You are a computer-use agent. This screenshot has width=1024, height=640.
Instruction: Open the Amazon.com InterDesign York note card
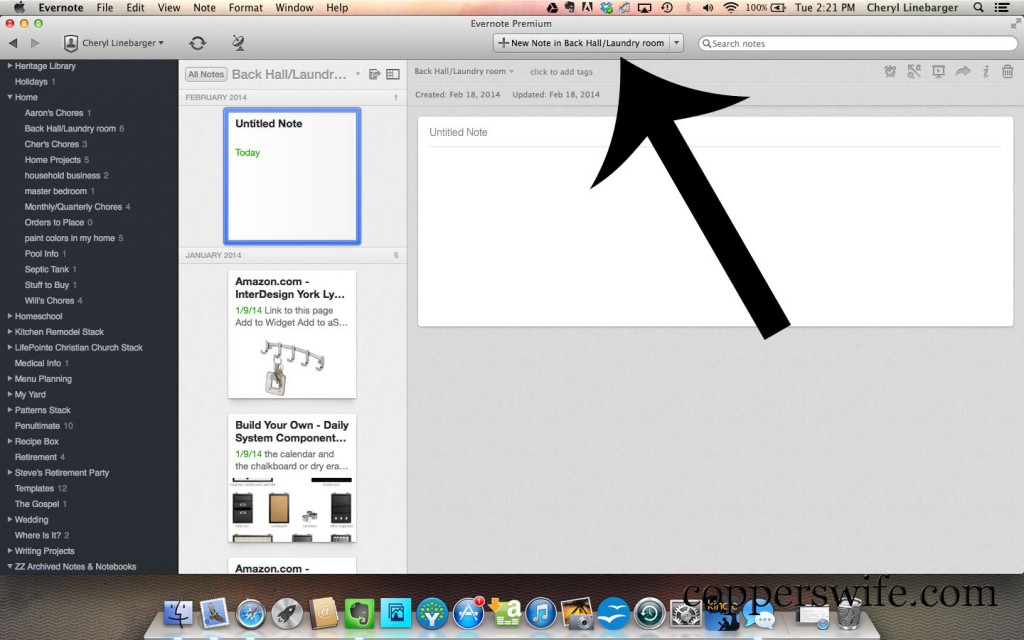[292, 334]
